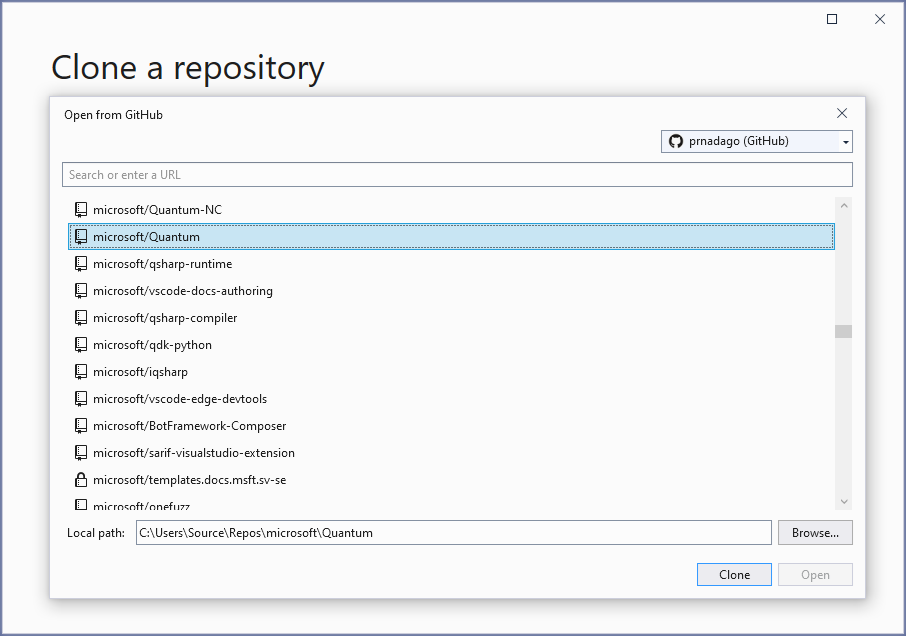Click the repo icon beside microsoft/sarif-visualstudio-extension
This screenshot has height=636, width=906.
(81, 452)
